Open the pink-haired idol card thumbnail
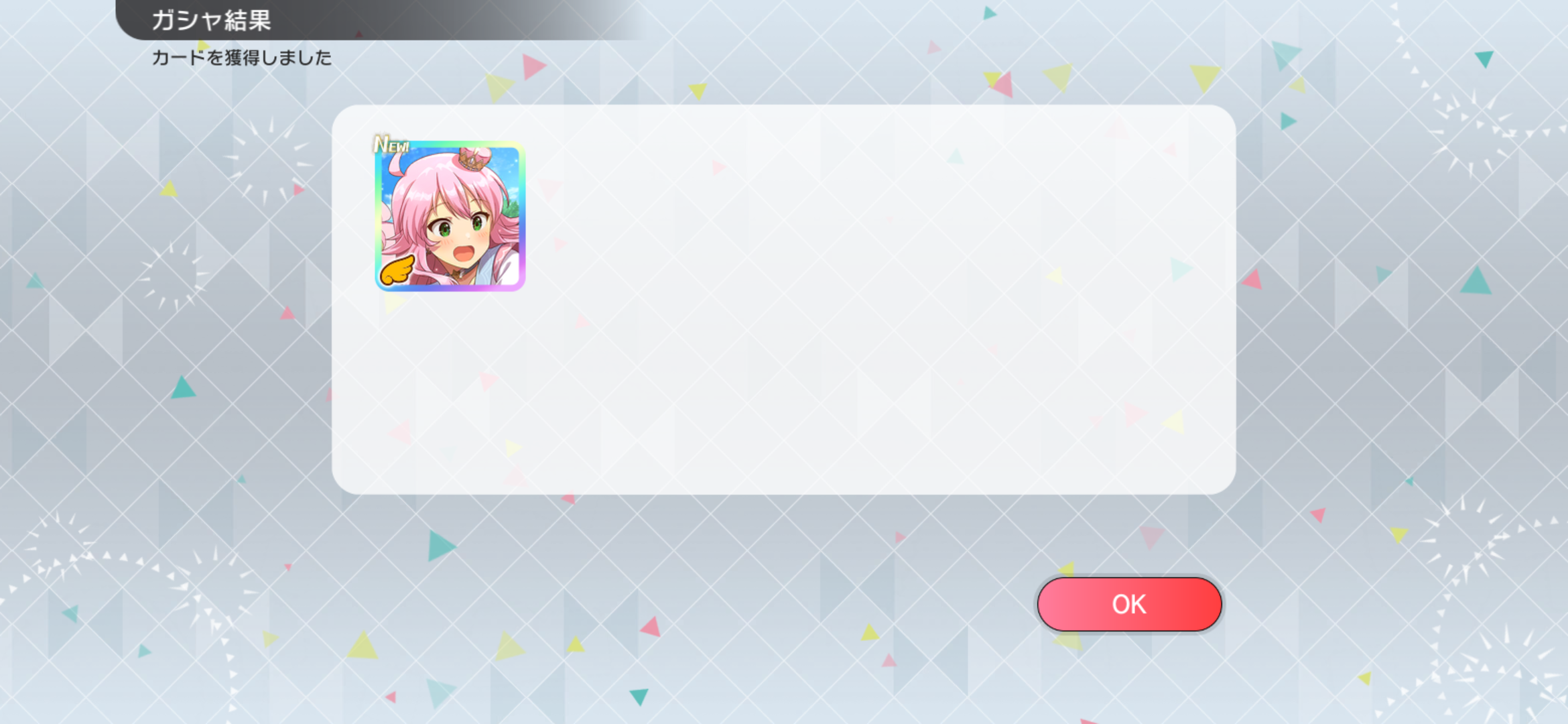 (x=450, y=216)
